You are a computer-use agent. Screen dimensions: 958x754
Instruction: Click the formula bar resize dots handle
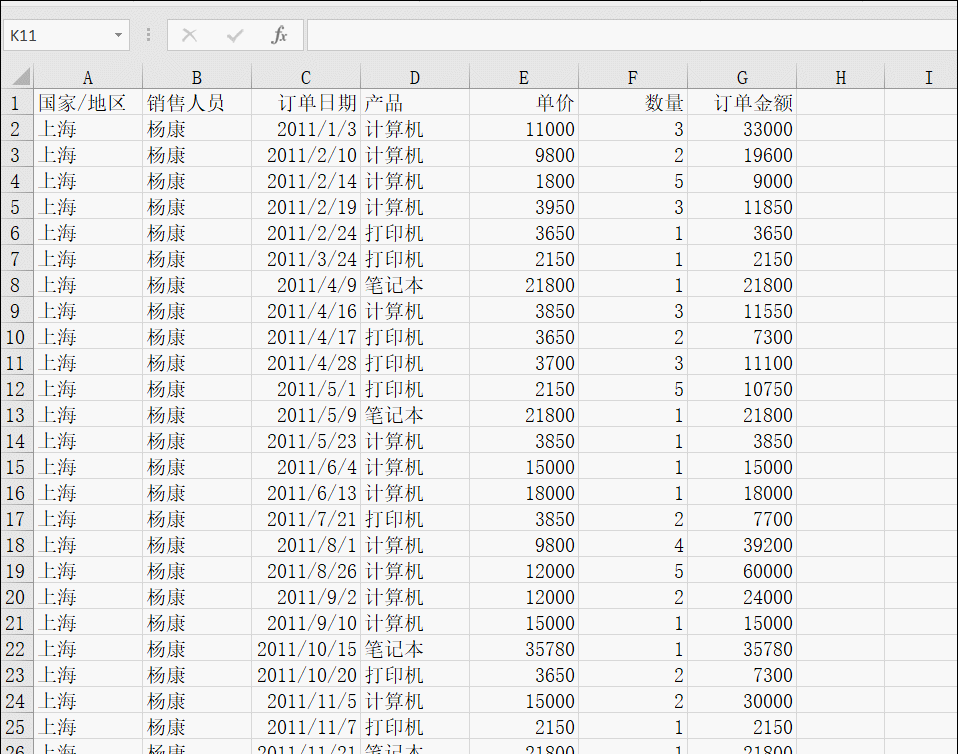[148, 35]
